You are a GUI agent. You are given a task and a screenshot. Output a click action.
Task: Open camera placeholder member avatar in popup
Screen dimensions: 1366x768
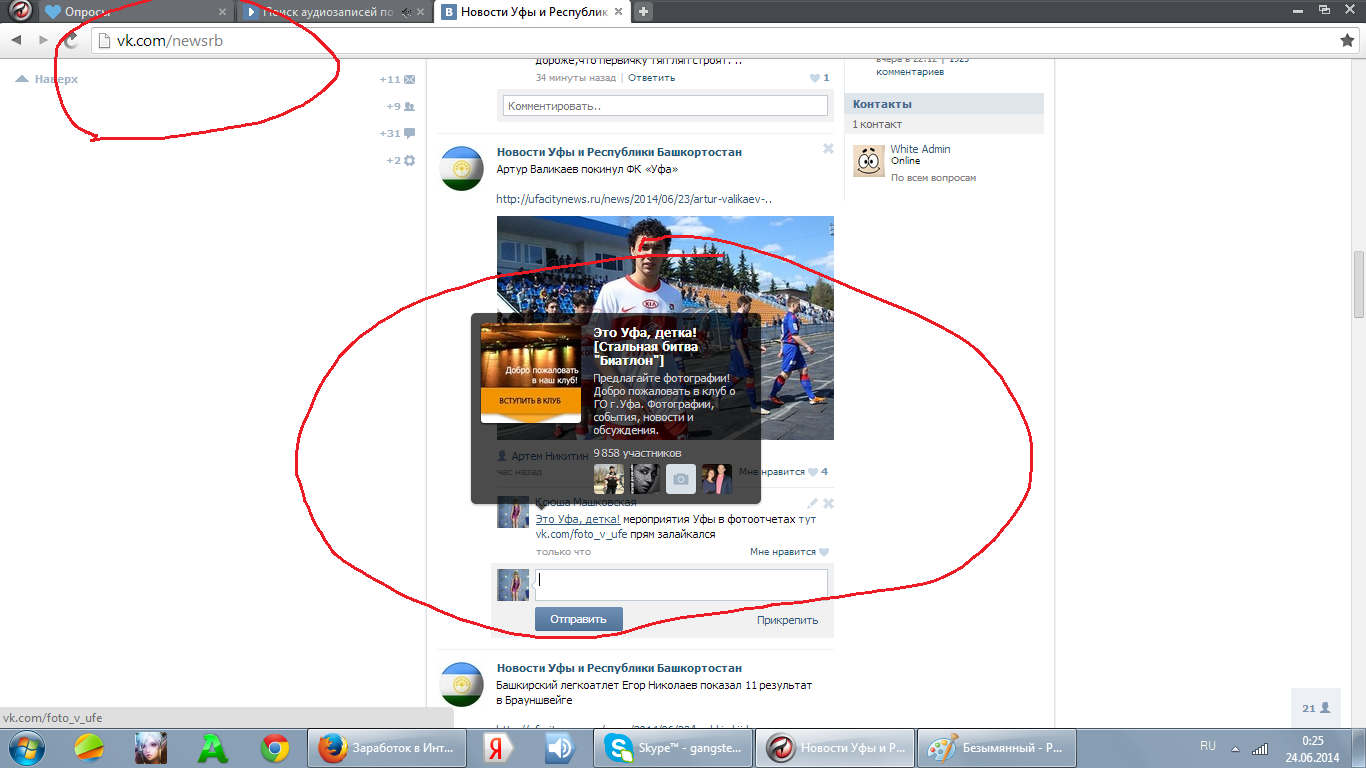click(x=681, y=479)
